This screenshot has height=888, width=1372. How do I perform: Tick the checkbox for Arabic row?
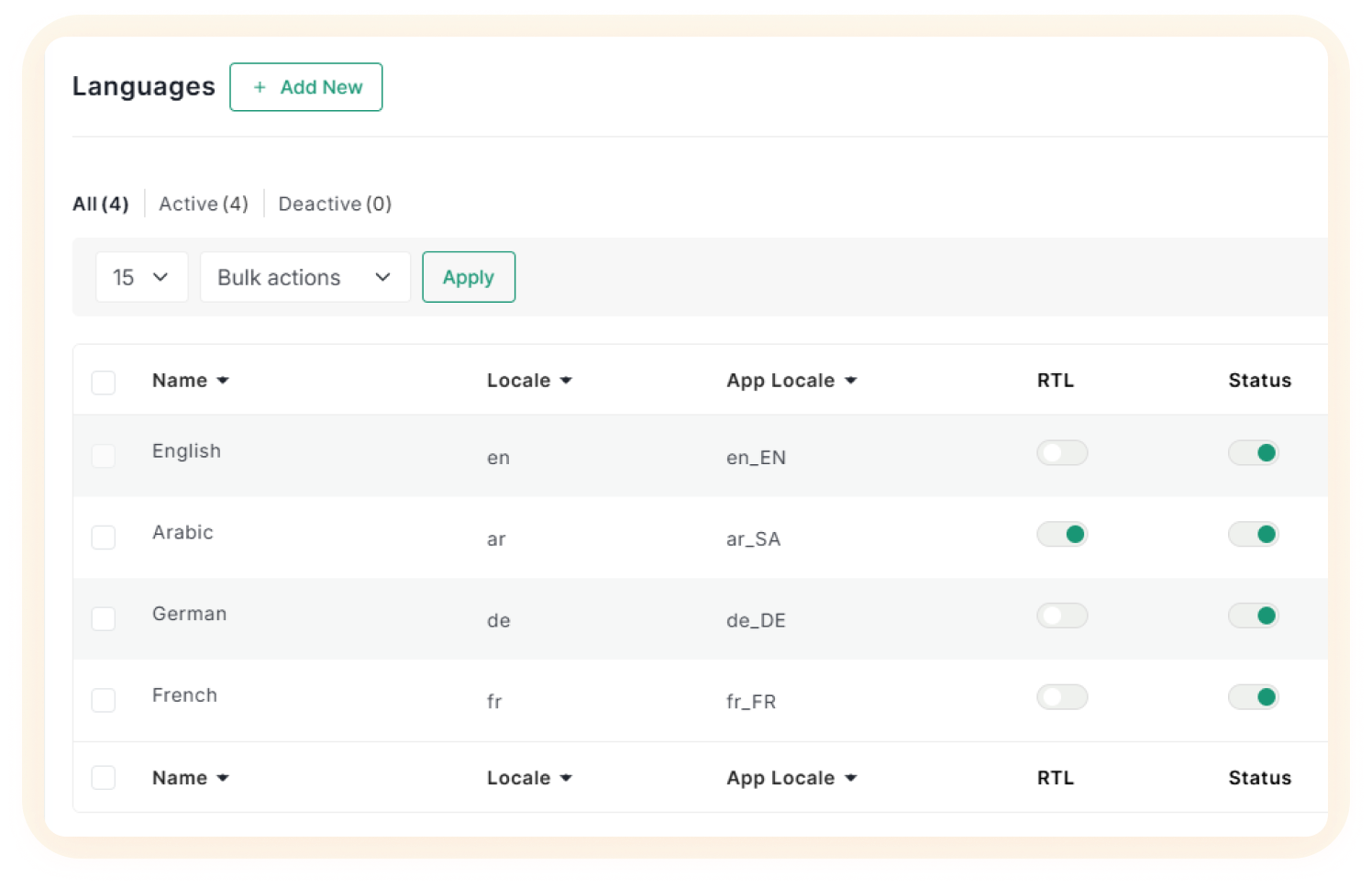tap(104, 537)
